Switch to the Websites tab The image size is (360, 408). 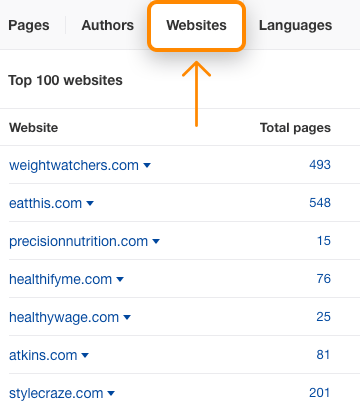[196, 25]
